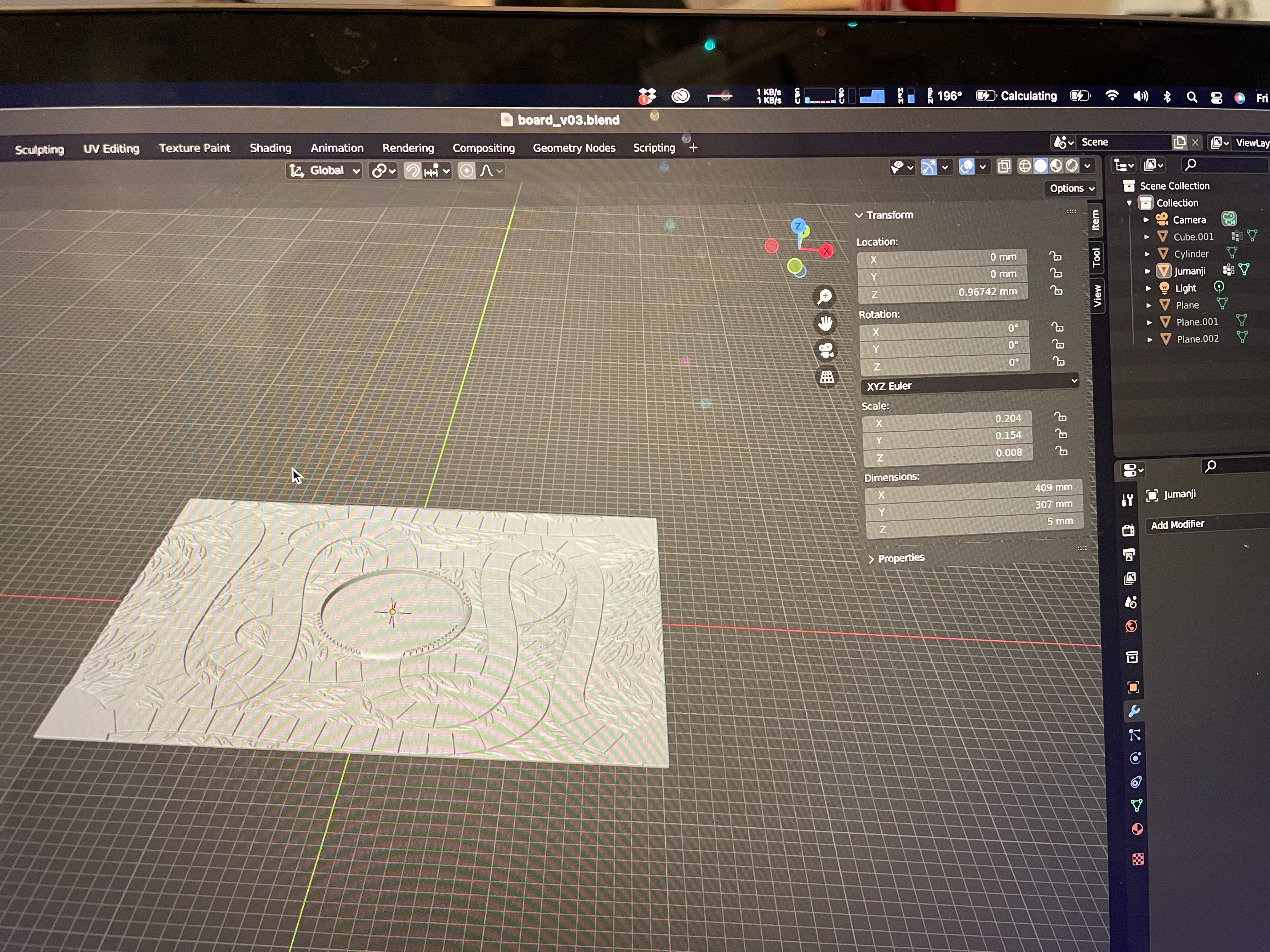
Task: Lock the Scale Y value
Action: 1061,434
